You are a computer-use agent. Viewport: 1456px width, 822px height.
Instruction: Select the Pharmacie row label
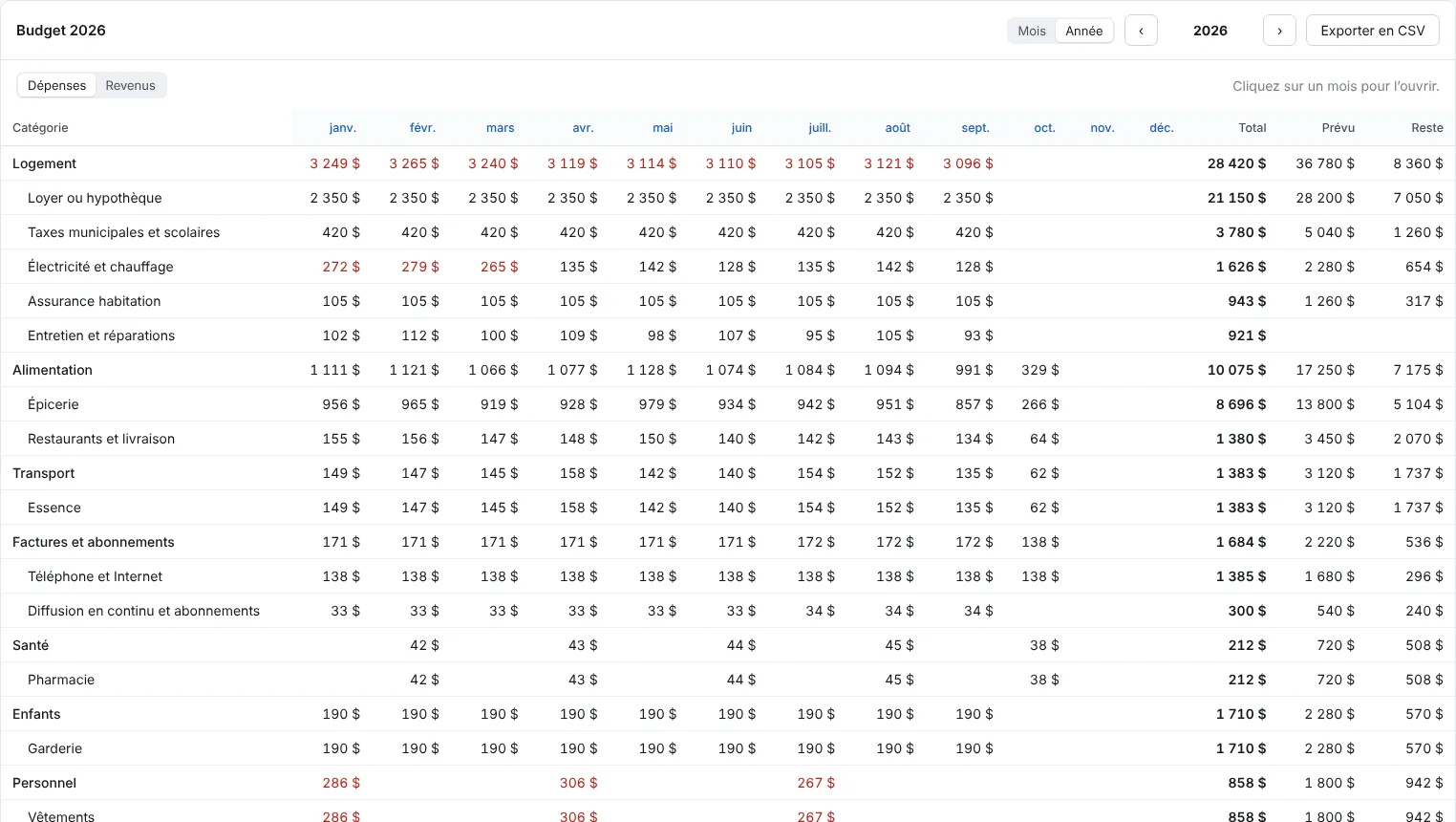(61, 680)
